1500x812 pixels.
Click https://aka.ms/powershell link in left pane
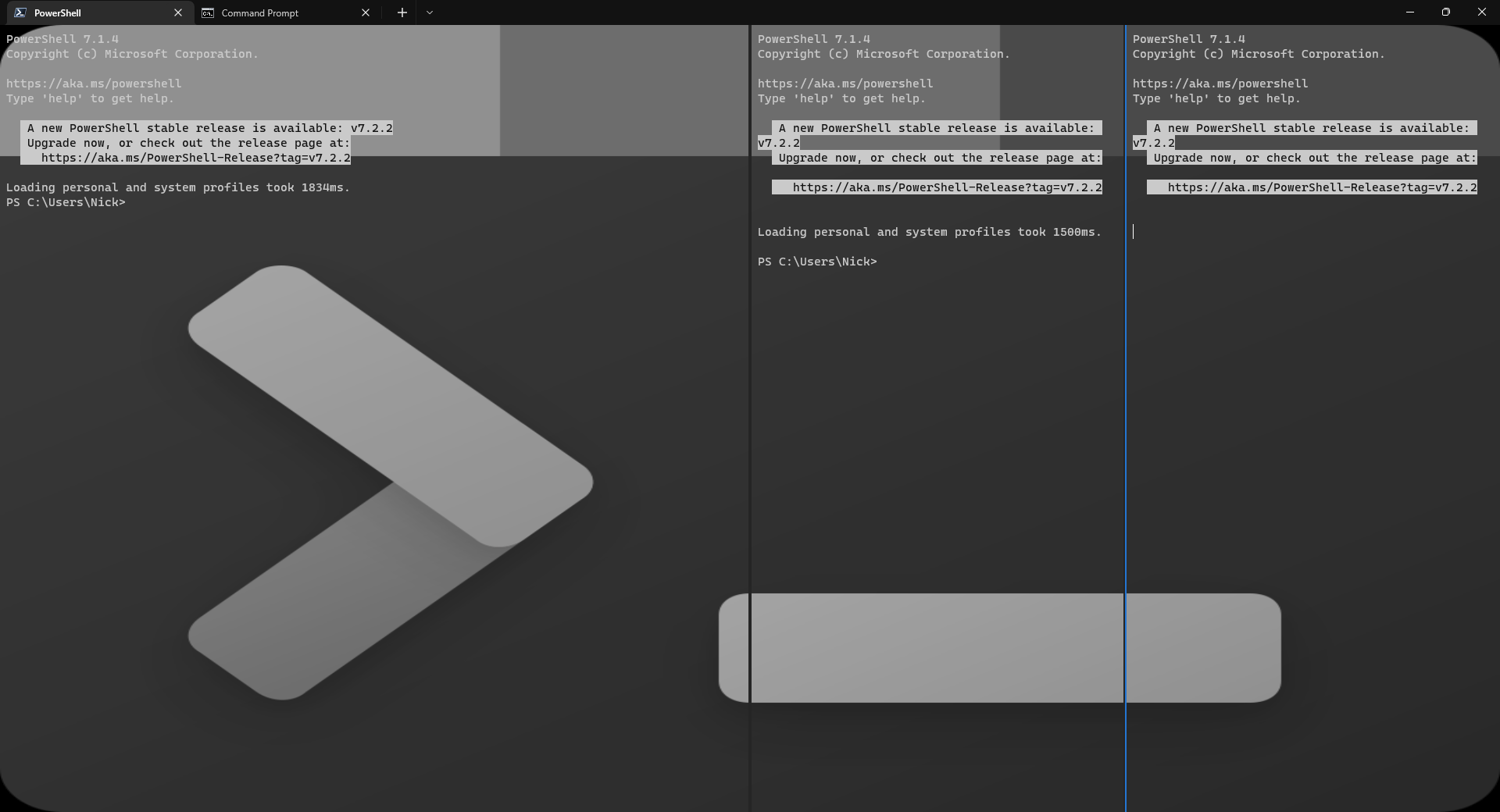[x=94, y=84]
